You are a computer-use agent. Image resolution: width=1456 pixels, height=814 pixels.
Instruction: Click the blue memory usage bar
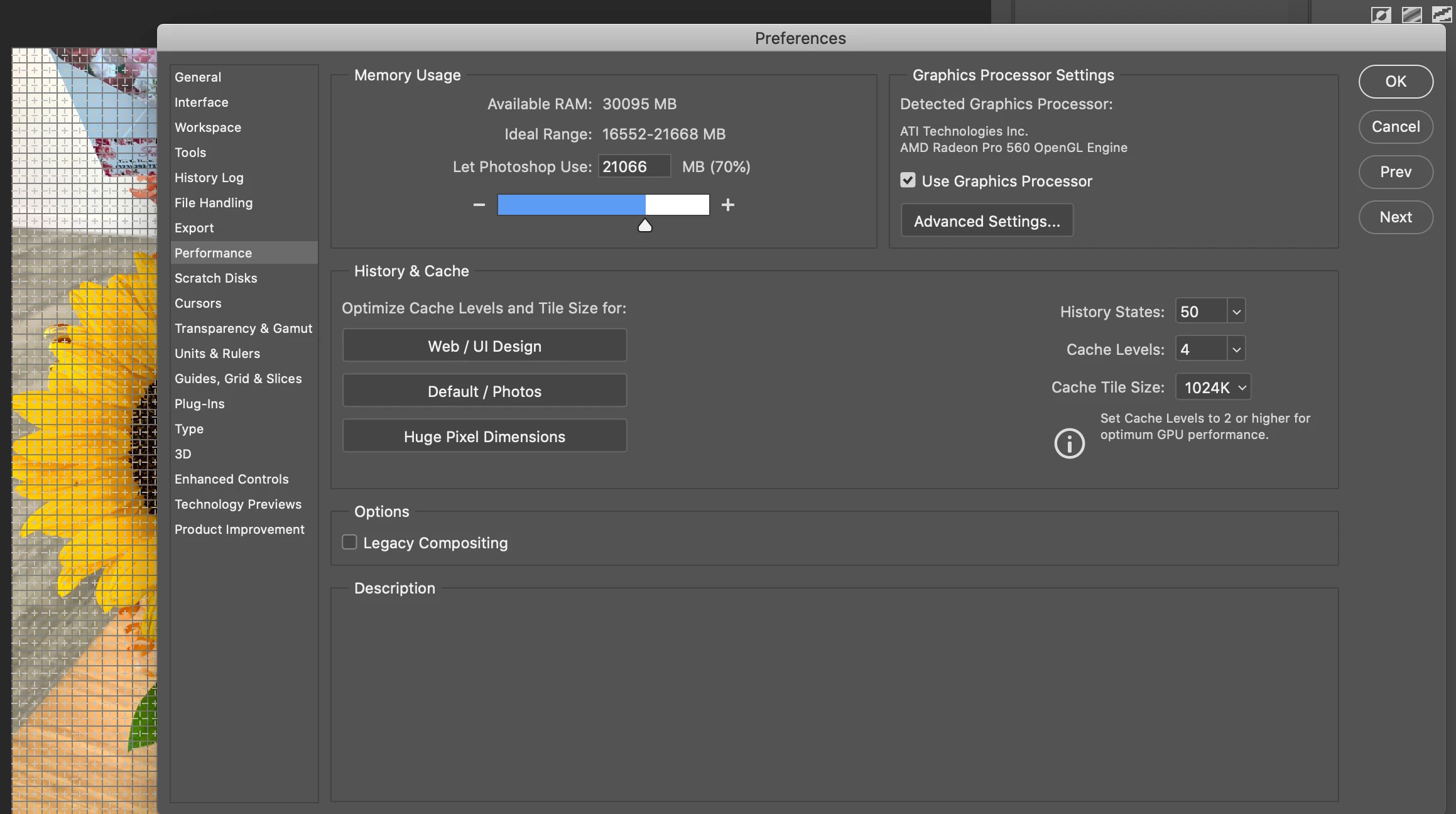[571, 205]
